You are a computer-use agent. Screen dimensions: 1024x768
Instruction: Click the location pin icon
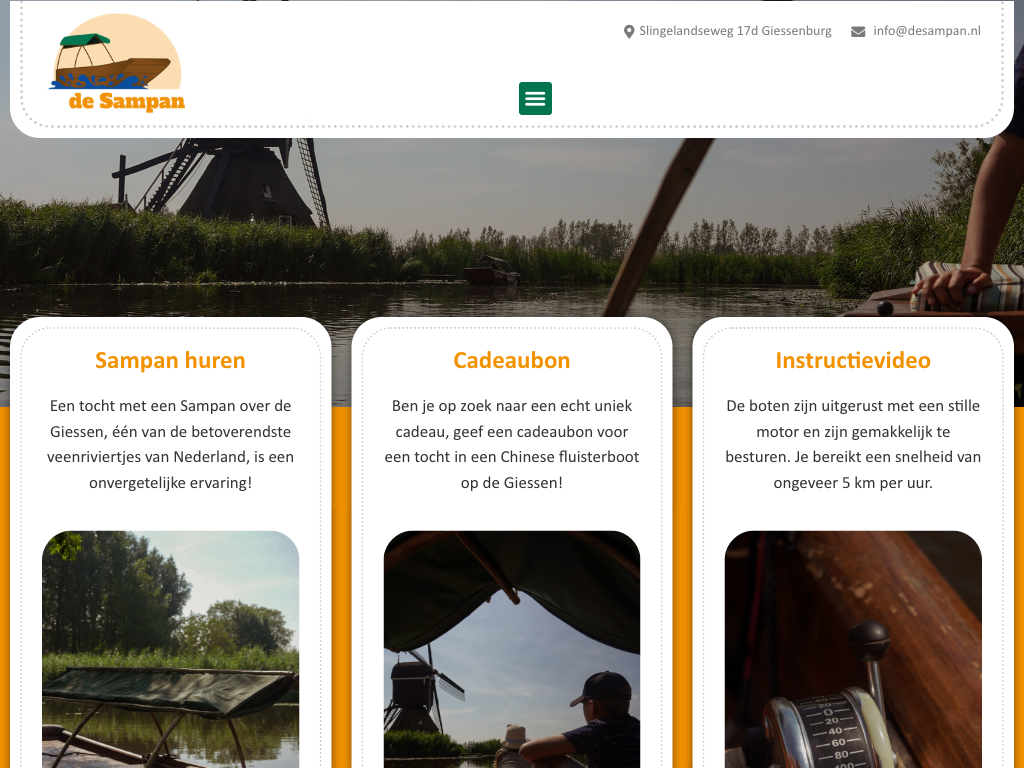pos(629,31)
